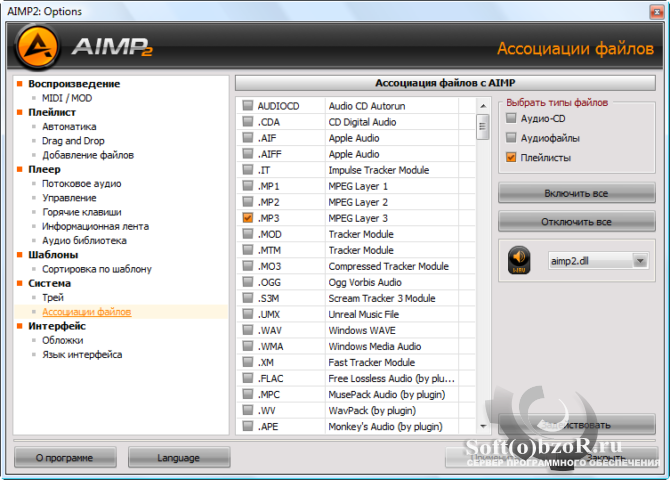Open the Плейлист settings section
Image resolution: width=670 pixels, height=480 pixels.
click(x=52, y=112)
